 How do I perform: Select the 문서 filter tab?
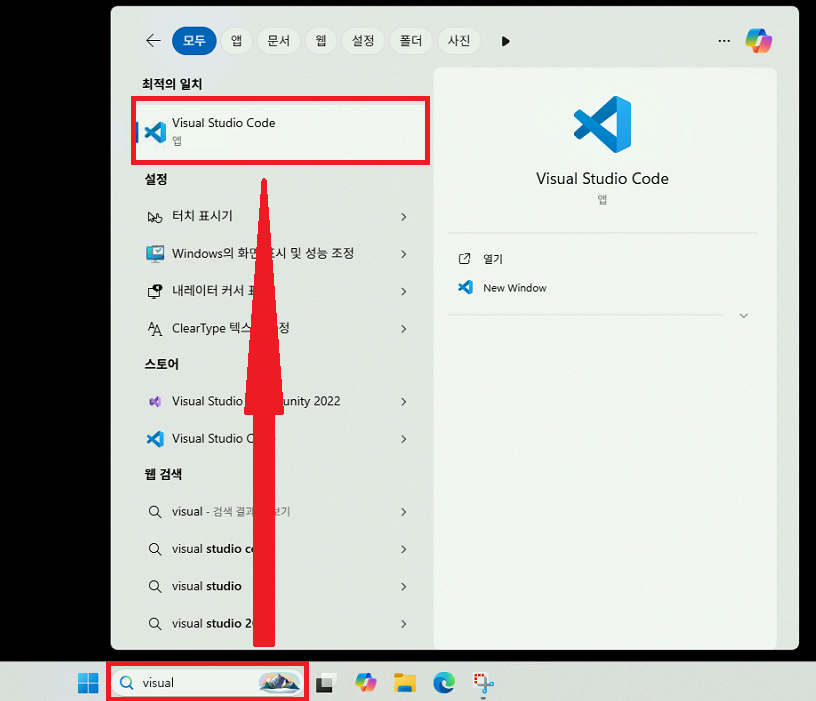[278, 41]
